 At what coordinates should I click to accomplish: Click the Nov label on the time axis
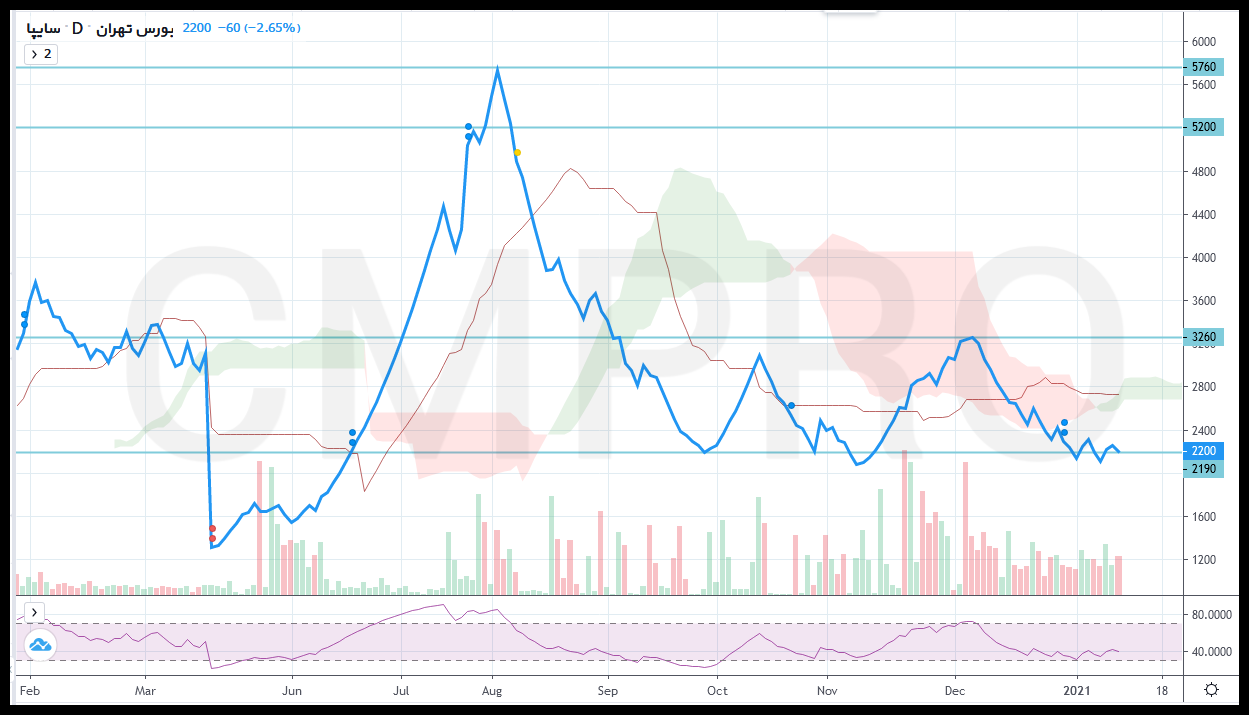[x=827, y=690]
